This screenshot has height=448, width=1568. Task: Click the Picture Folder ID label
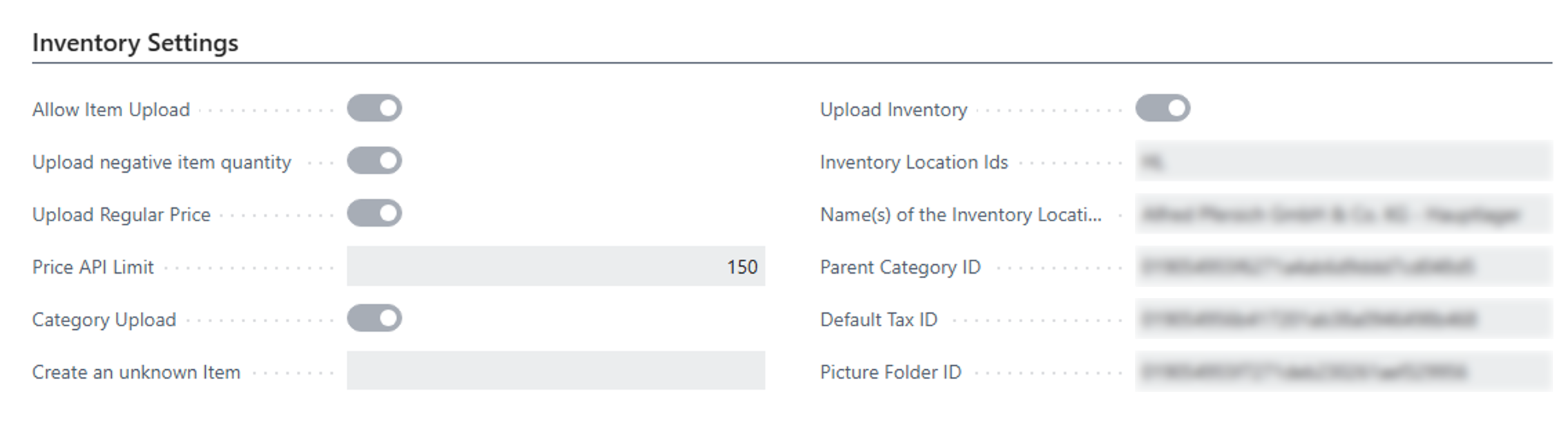[x=890, y=373]
